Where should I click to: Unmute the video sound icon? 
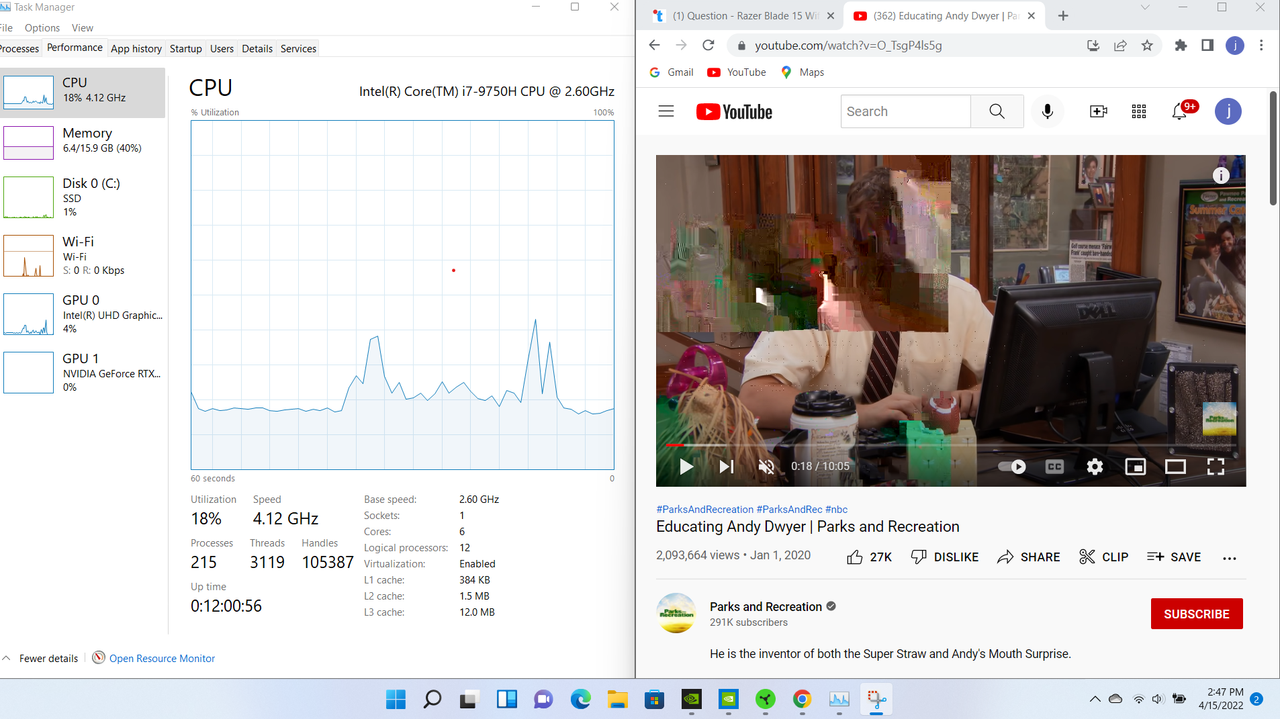coord(767,467)
